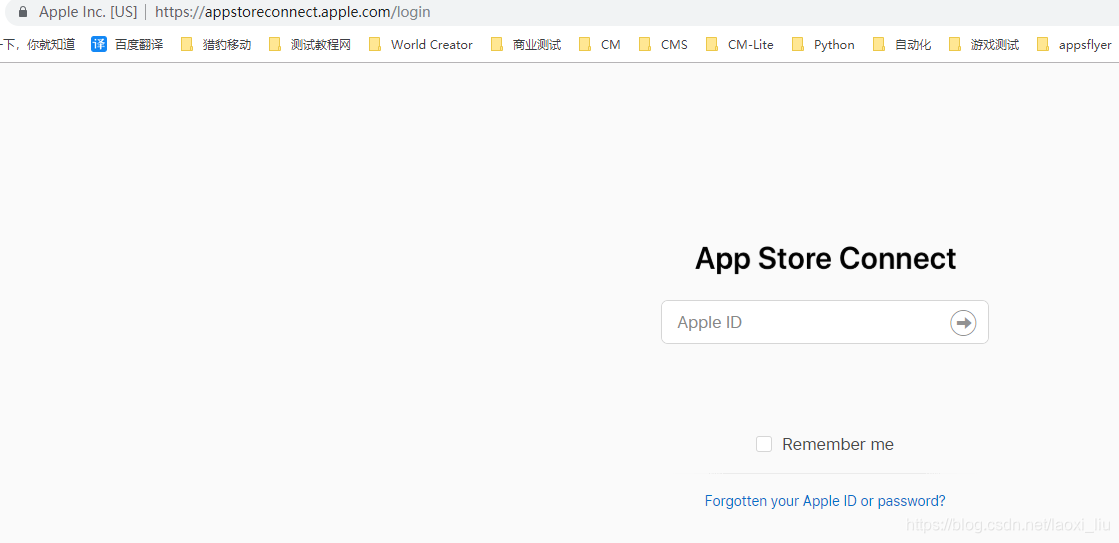Open the 游戏测试 bookmark folder

coord(984,44)
